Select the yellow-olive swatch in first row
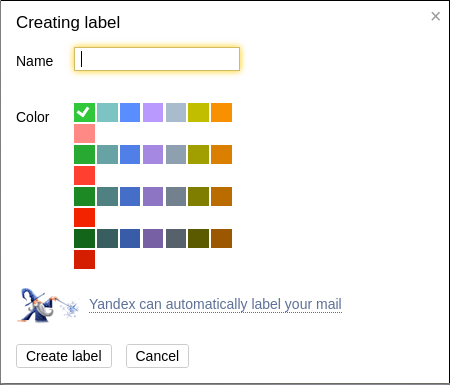 click(x=198, y=112)
